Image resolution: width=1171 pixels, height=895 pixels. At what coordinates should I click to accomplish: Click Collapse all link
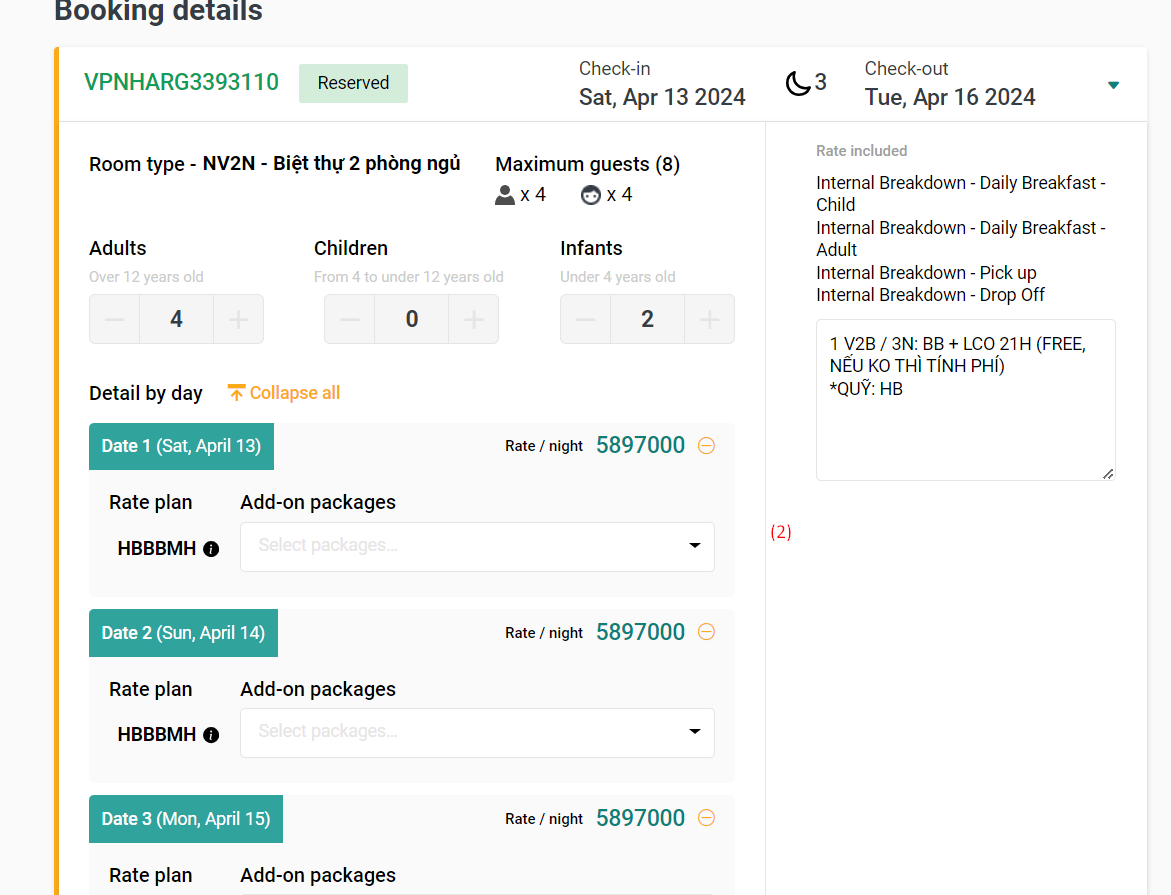click(284, 393)
